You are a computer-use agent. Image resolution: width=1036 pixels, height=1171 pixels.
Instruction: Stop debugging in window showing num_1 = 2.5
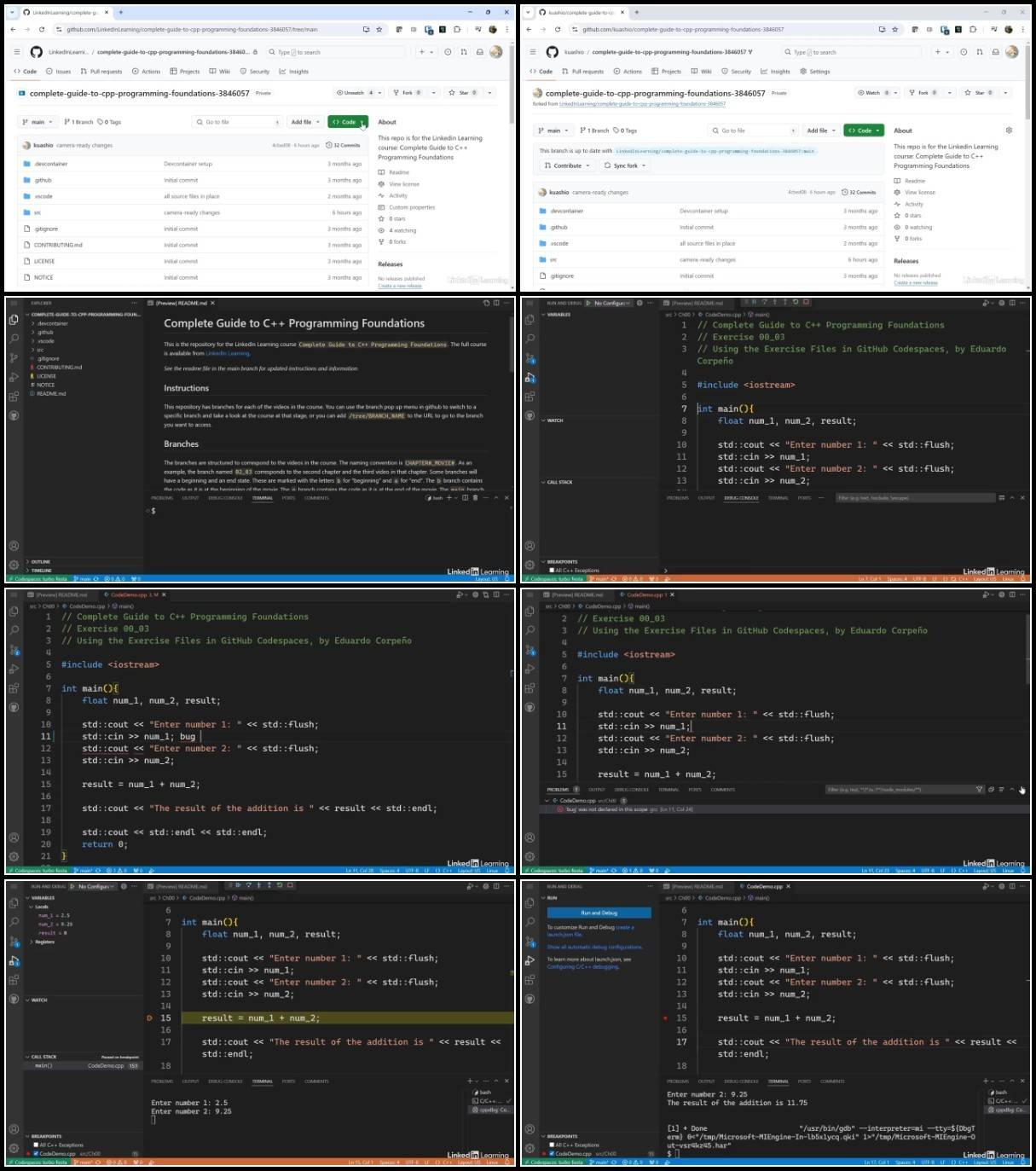click(x=290, y=885)
